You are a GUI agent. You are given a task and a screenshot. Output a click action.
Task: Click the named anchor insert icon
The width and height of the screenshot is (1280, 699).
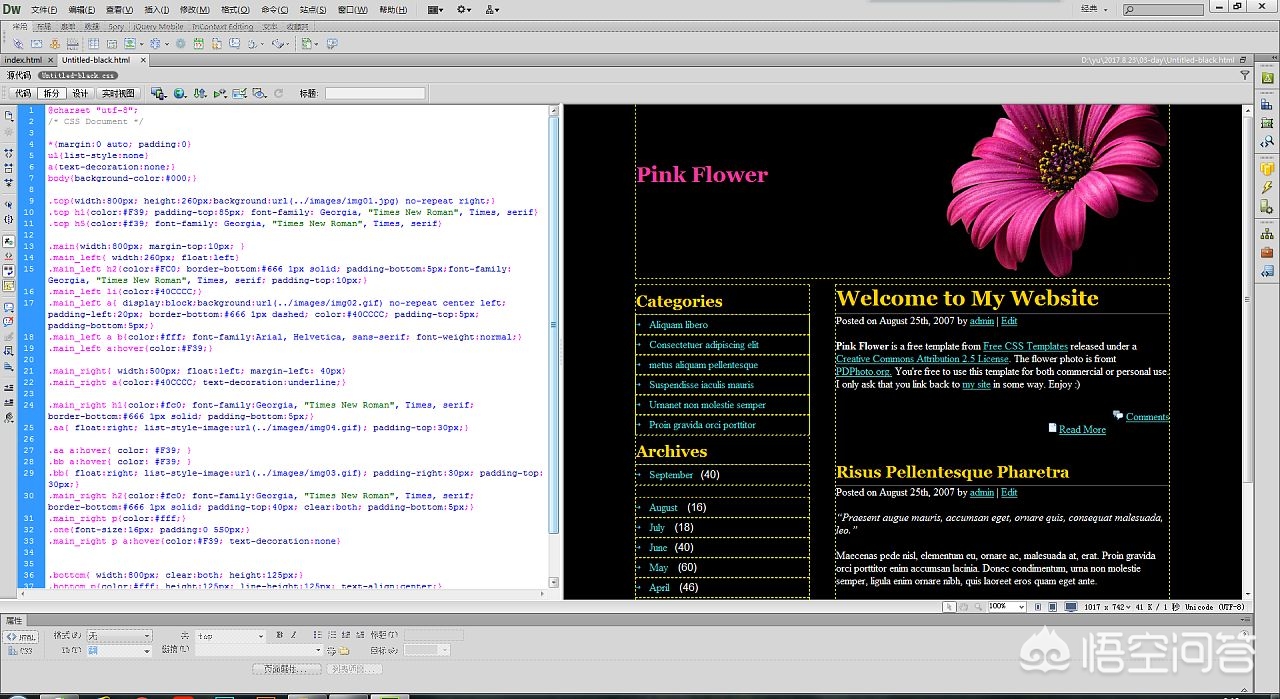(54, 44)
